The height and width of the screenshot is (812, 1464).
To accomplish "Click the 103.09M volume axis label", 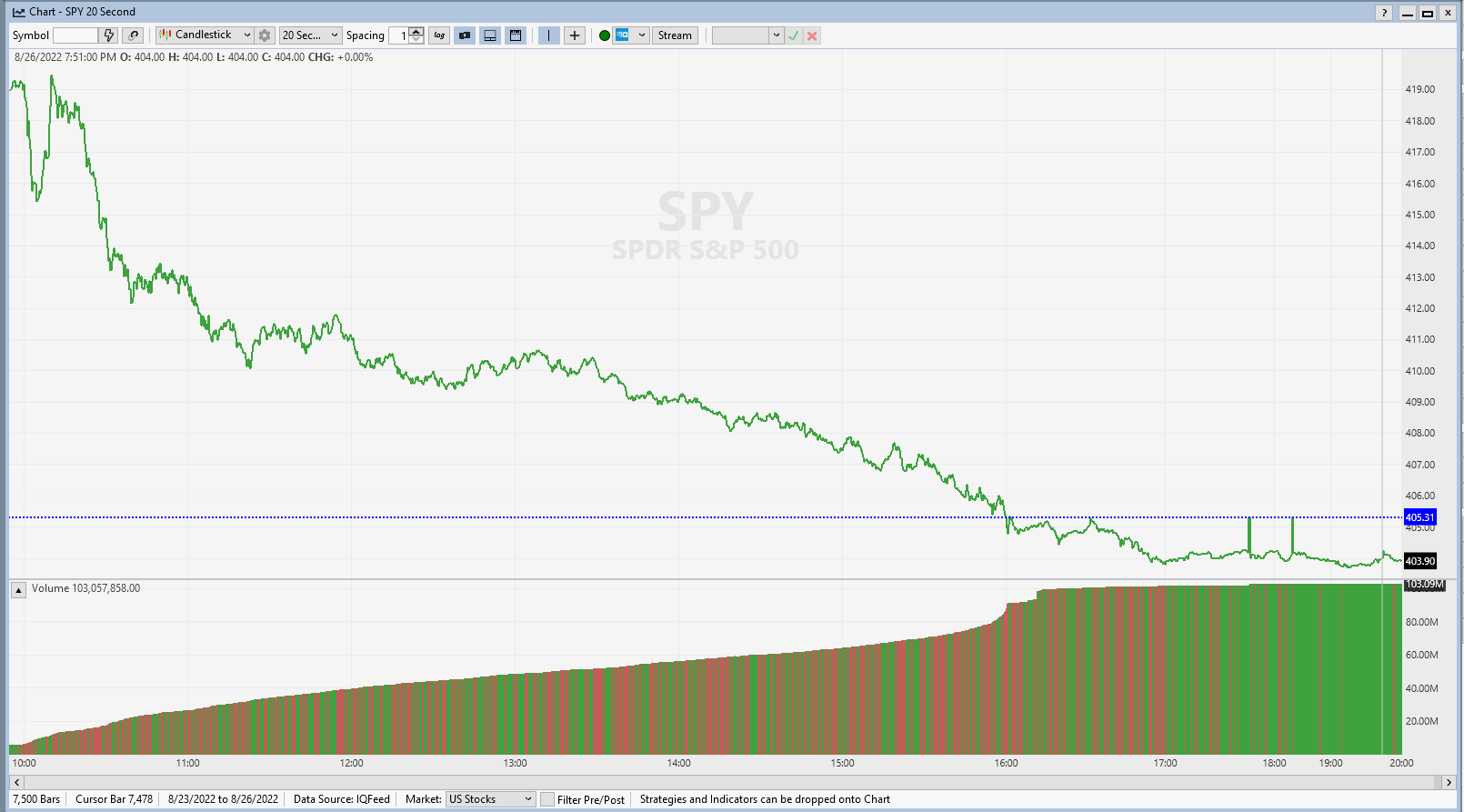I will 1424,585.
